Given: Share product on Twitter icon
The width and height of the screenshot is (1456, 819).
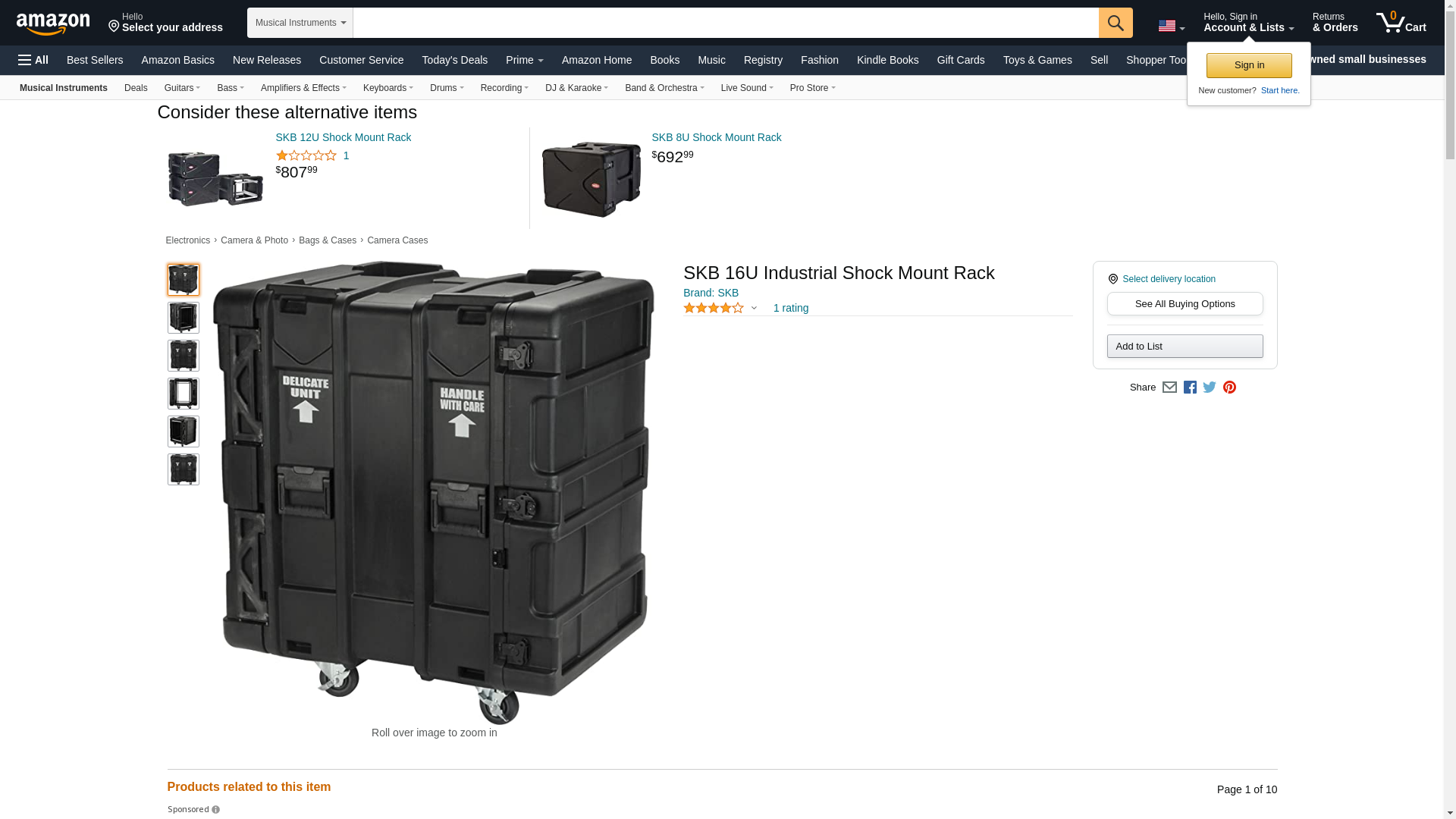Looking at the screenshot, I should click(1210, 388).
